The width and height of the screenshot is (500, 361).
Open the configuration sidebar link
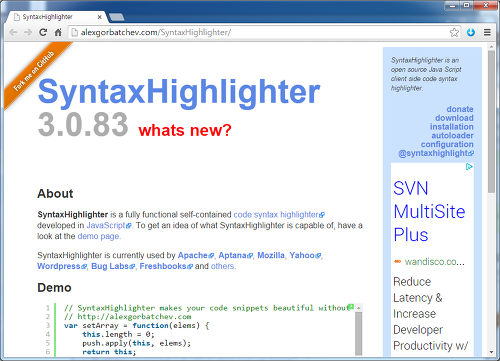pyautogui.click(x=447, y=144)
